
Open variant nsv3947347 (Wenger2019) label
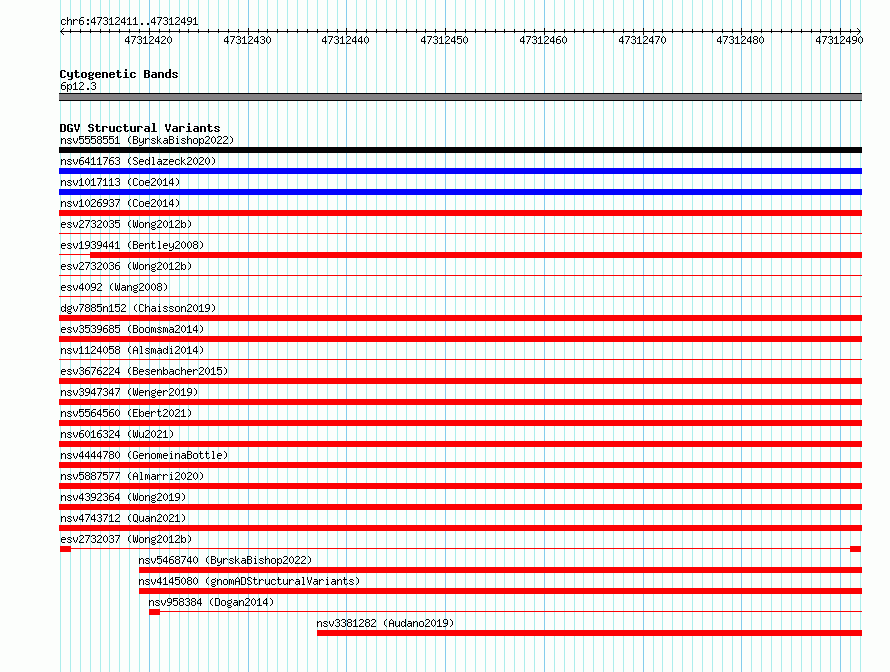point(129,392)
